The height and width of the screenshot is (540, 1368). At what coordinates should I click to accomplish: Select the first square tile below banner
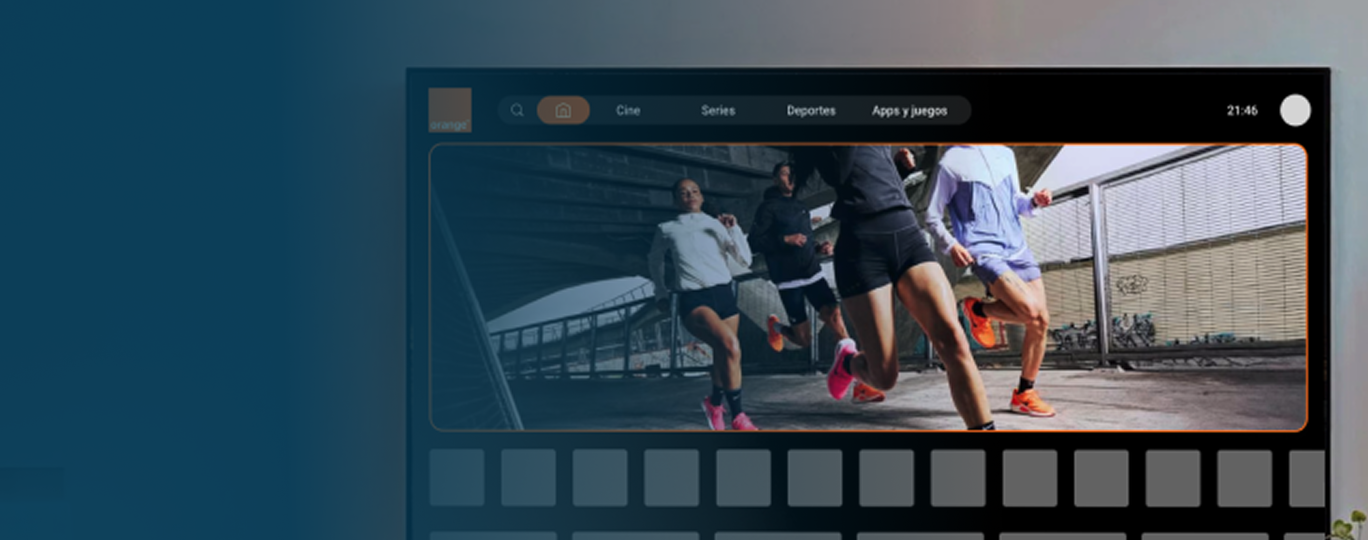point(457,478)
